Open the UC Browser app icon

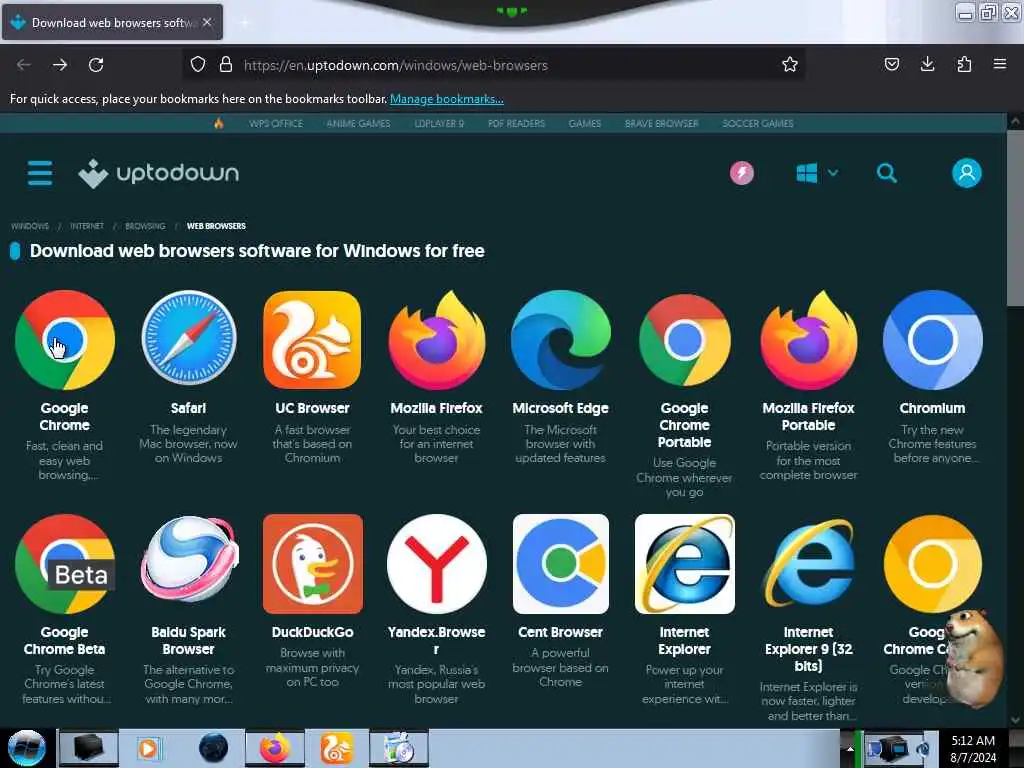[x=312, y=340]
